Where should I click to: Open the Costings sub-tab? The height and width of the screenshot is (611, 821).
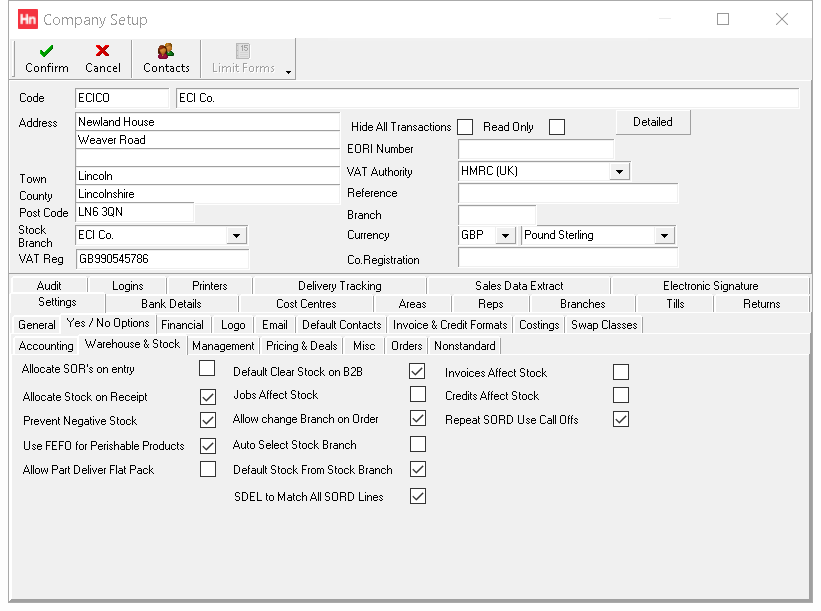(539, 325)
